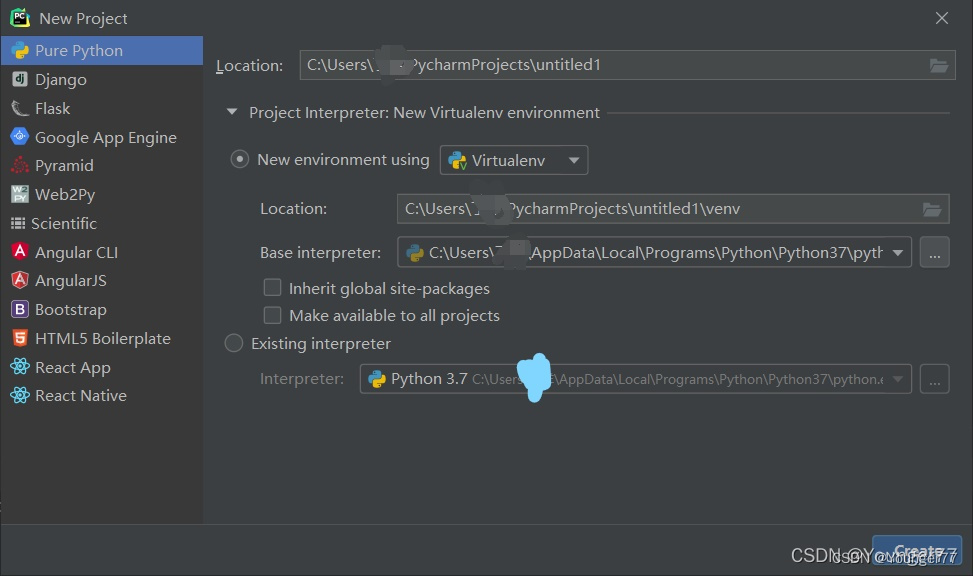Select Bootstrap label in project list

(71, 310)
